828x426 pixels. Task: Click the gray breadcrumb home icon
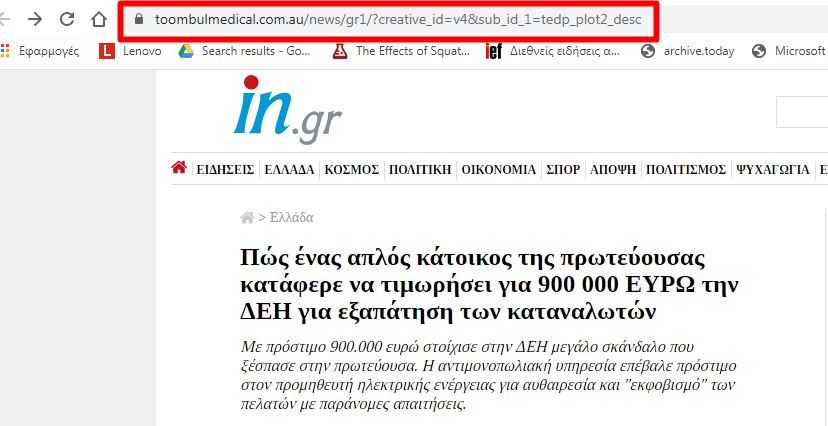pyautogui.click(x=247, y=217)
